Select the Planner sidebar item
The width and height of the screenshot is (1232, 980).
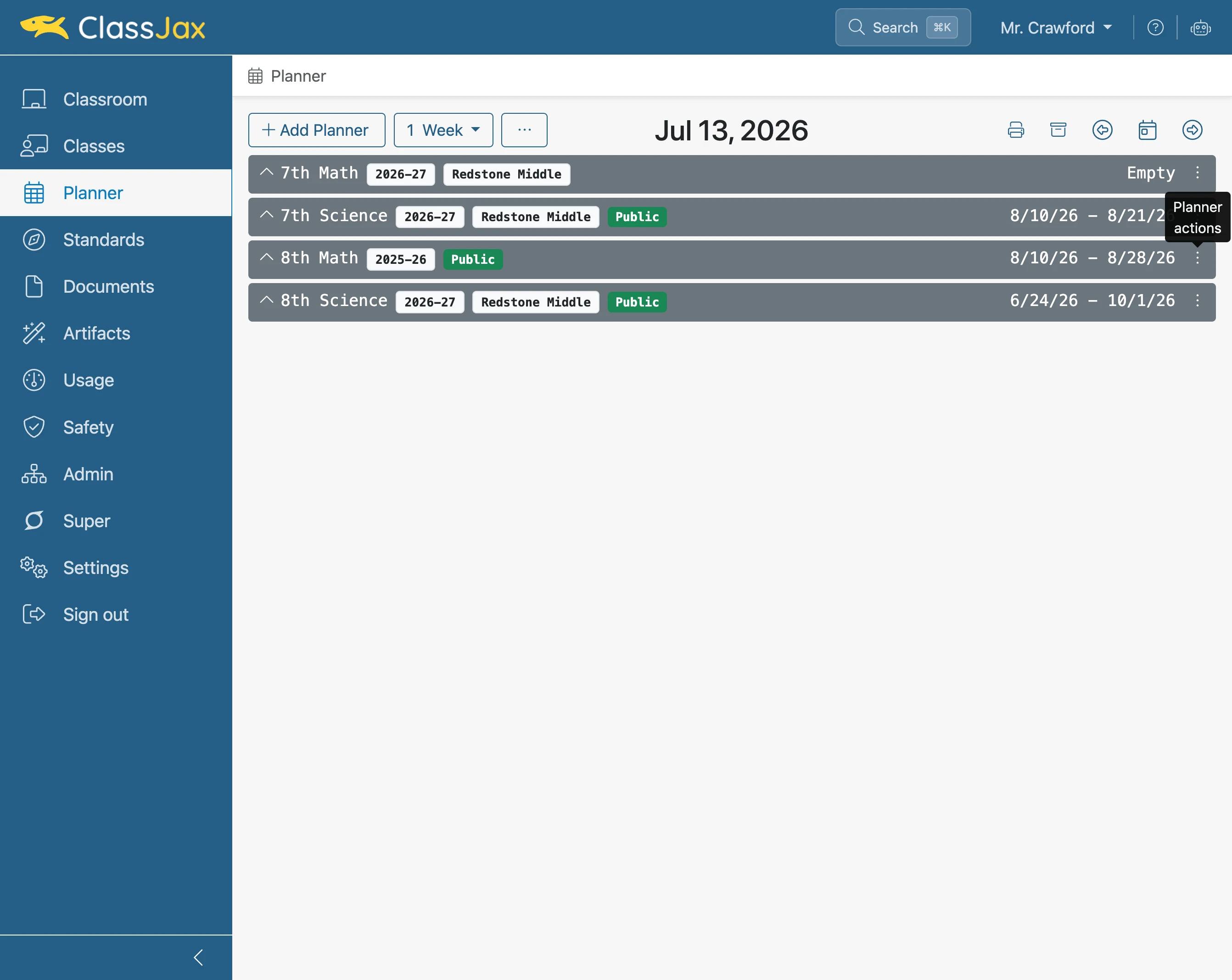[x=116, y=192]
